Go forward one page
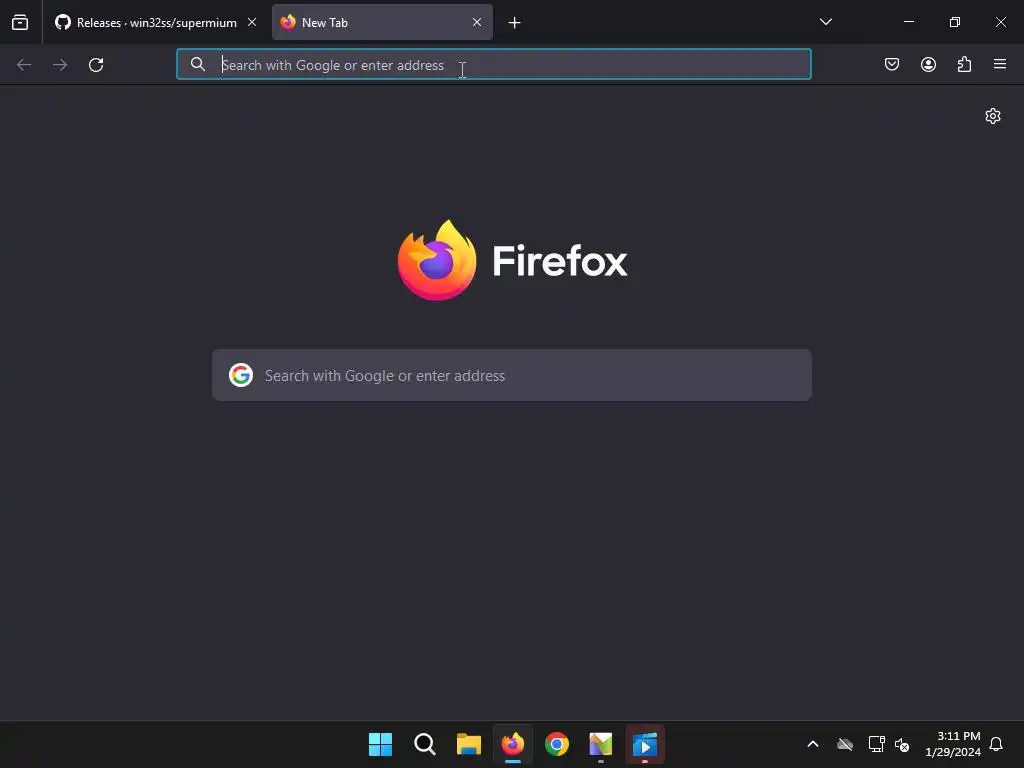The height and width of the screenshot is (768, 1024). [x=60, y=65]
